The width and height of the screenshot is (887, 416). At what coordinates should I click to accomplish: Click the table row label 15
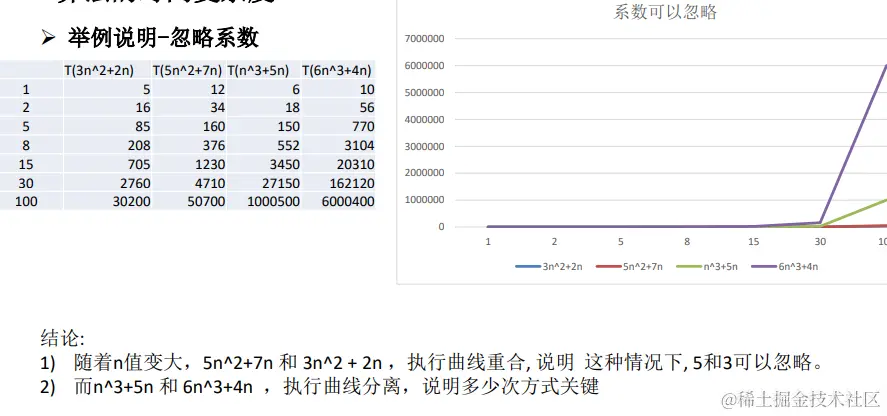26,165
